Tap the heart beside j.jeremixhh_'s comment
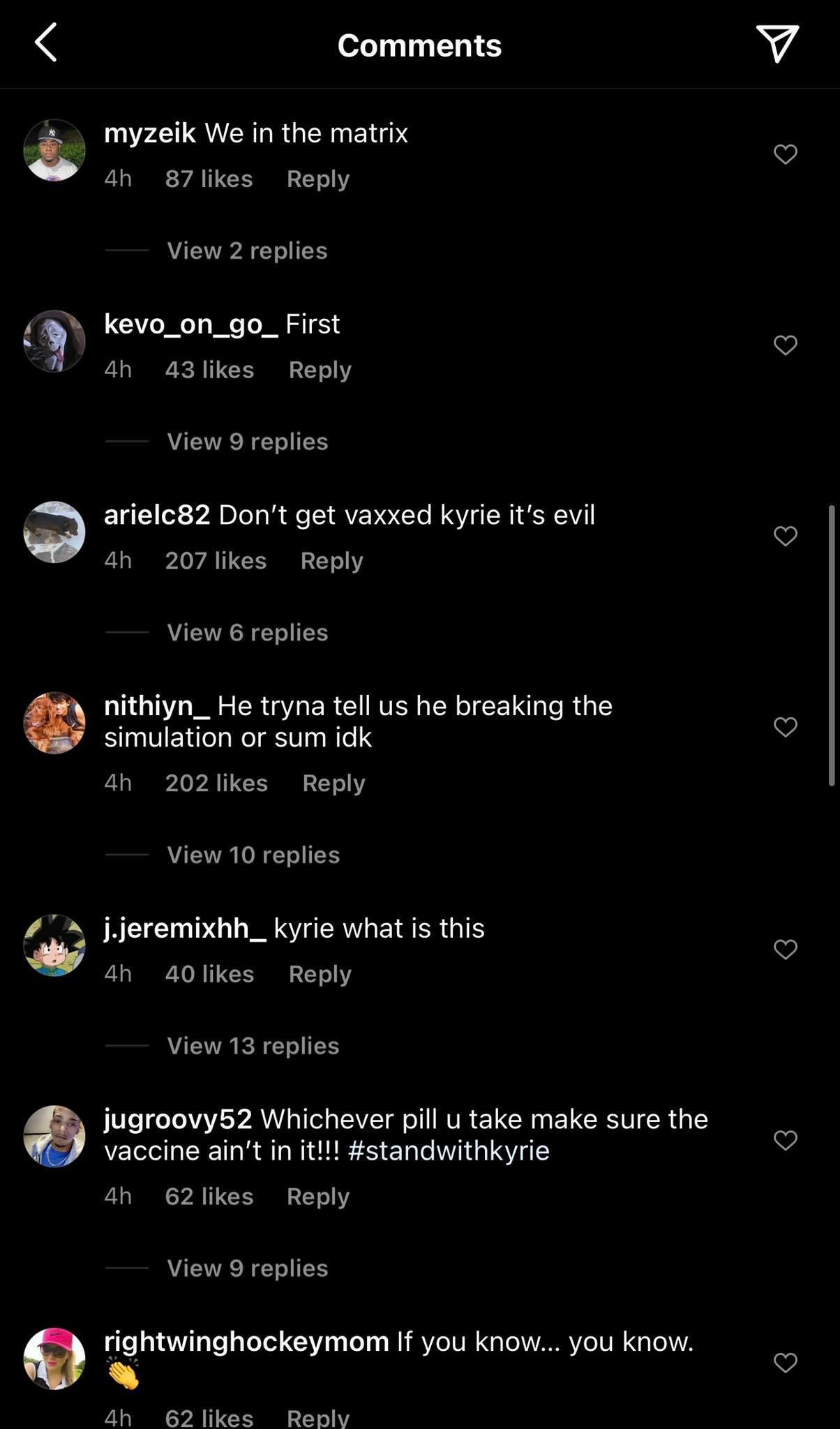This screenshot has width=840, height=1429. (786, 950)
